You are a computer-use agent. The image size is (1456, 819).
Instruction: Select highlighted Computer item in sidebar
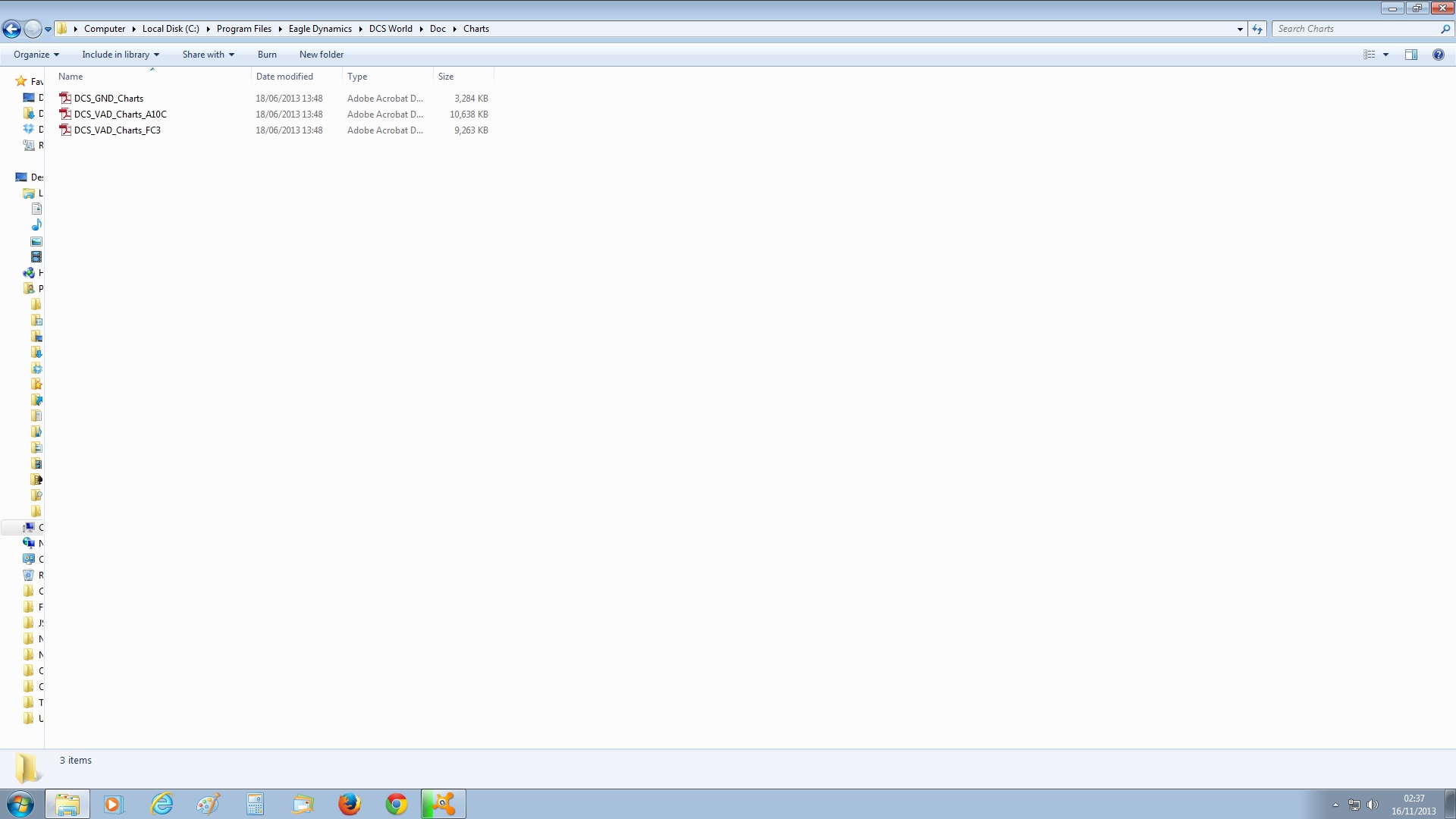coord(23,527)
